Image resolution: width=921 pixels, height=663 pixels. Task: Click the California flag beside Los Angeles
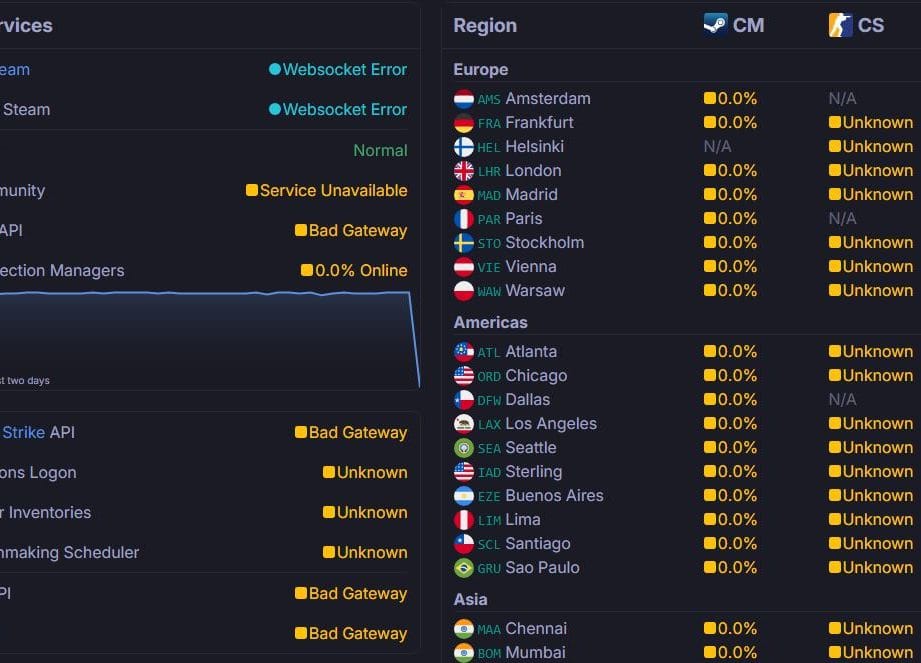(x=463, y=423)
